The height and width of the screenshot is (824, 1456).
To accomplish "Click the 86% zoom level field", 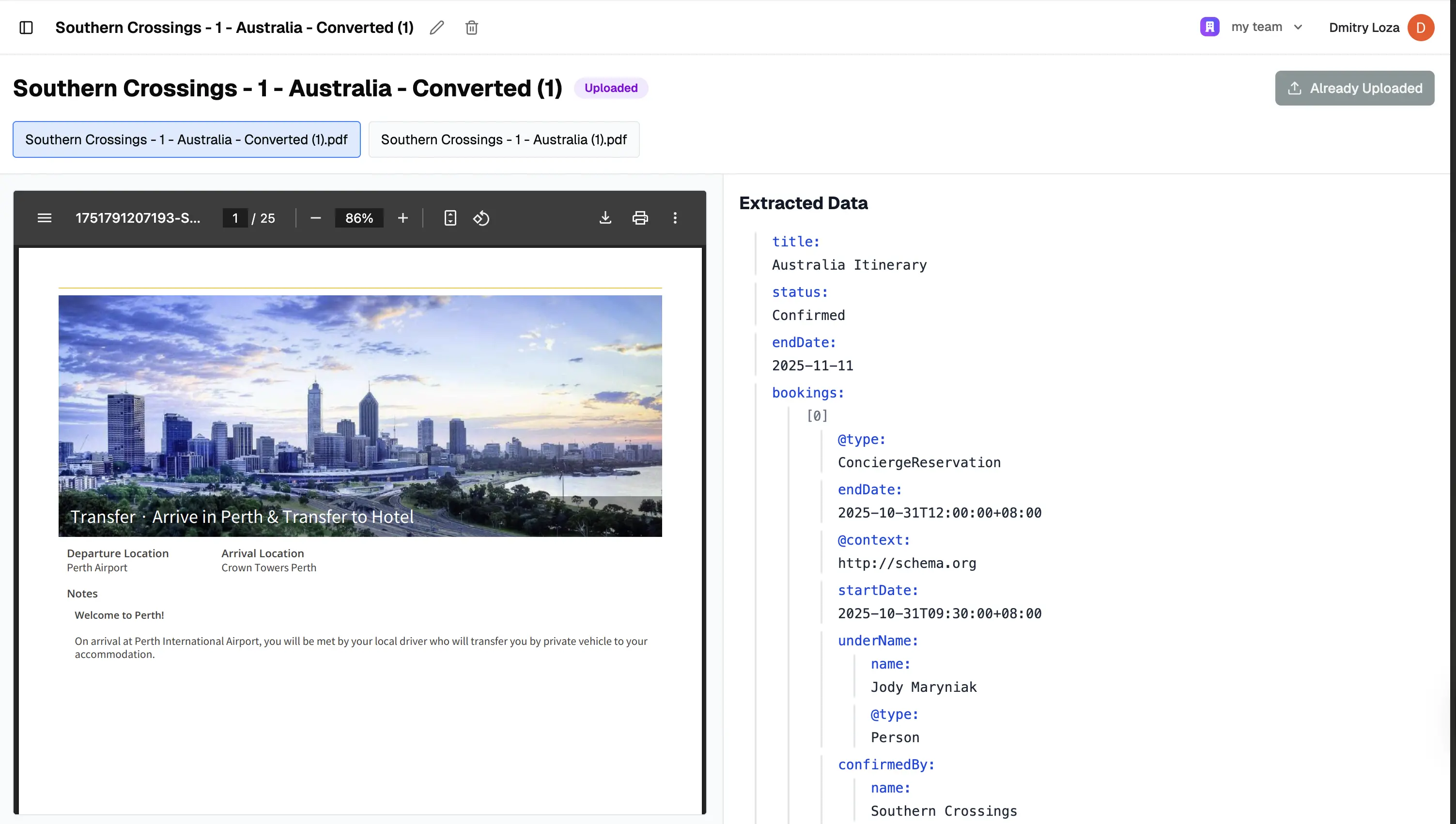I will click(359, 218).
